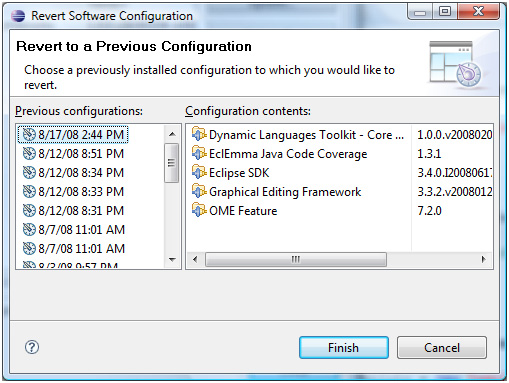
Task: Click the OME Feature plugin icon
Action: point(199,210)
